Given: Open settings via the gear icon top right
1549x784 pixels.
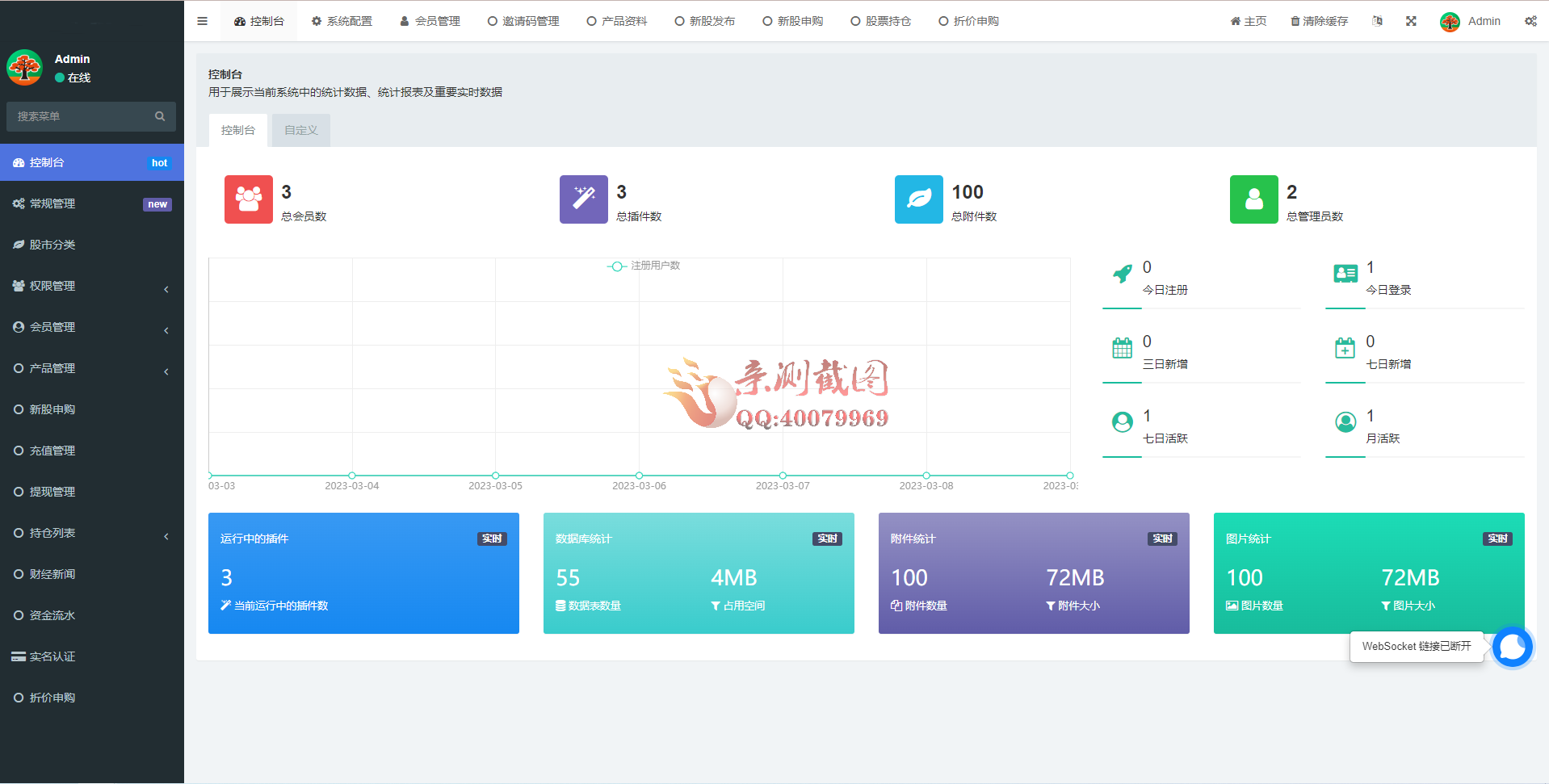Looking at the screenshot, I should tap(1530, 21).
